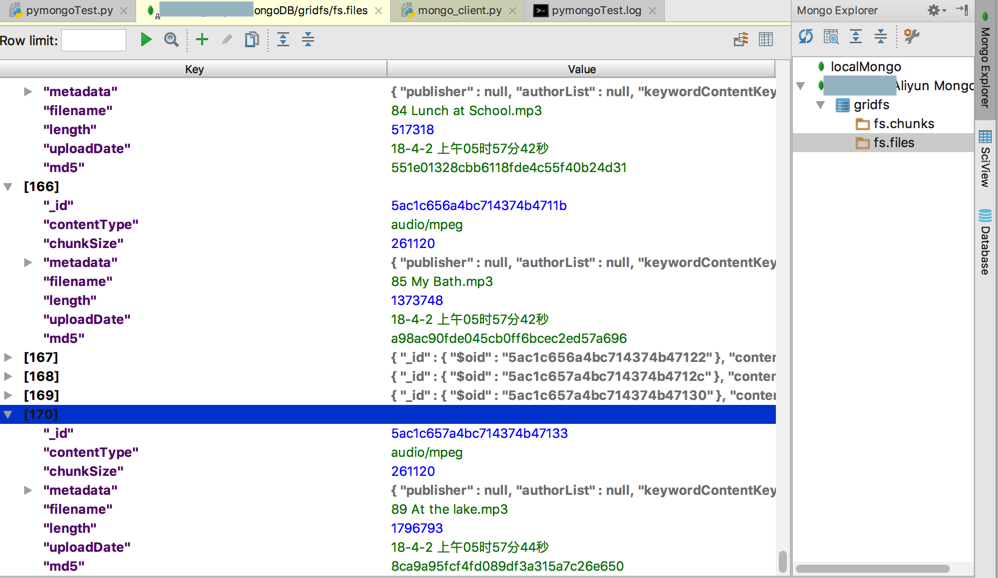The image size is (998, 578).
Task: Click the Key column header
Action: [194, 69]
